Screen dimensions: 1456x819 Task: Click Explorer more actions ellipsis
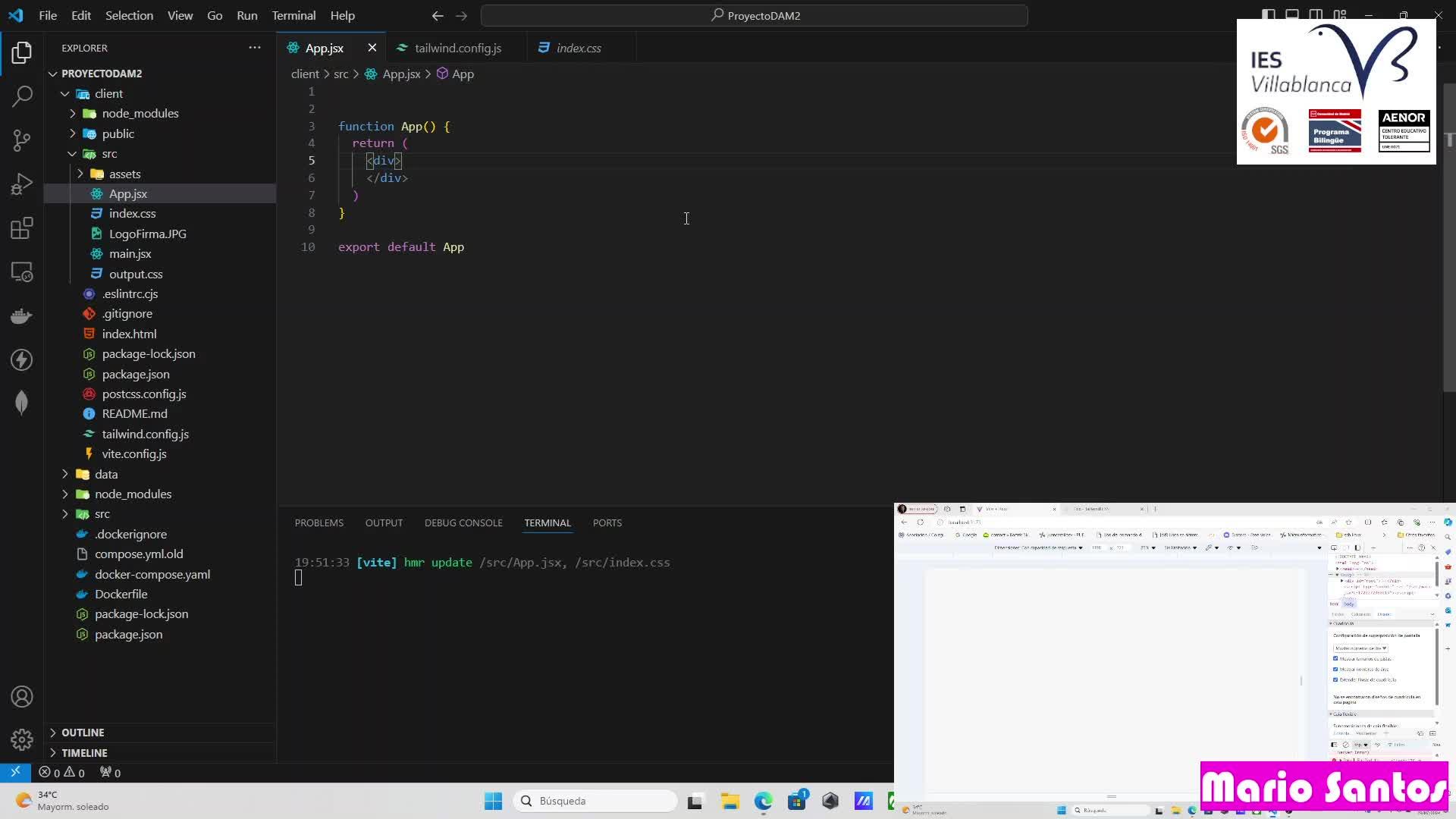coord(255,48)
